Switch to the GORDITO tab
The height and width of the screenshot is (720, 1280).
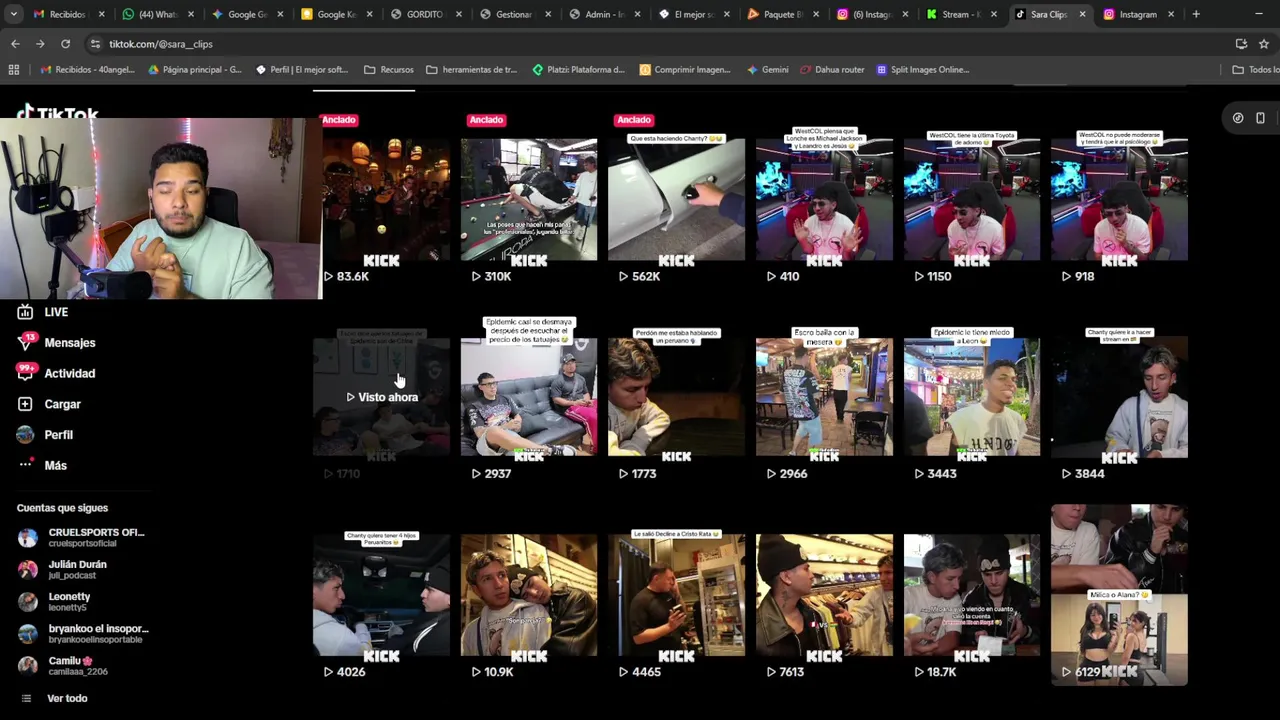424,14
